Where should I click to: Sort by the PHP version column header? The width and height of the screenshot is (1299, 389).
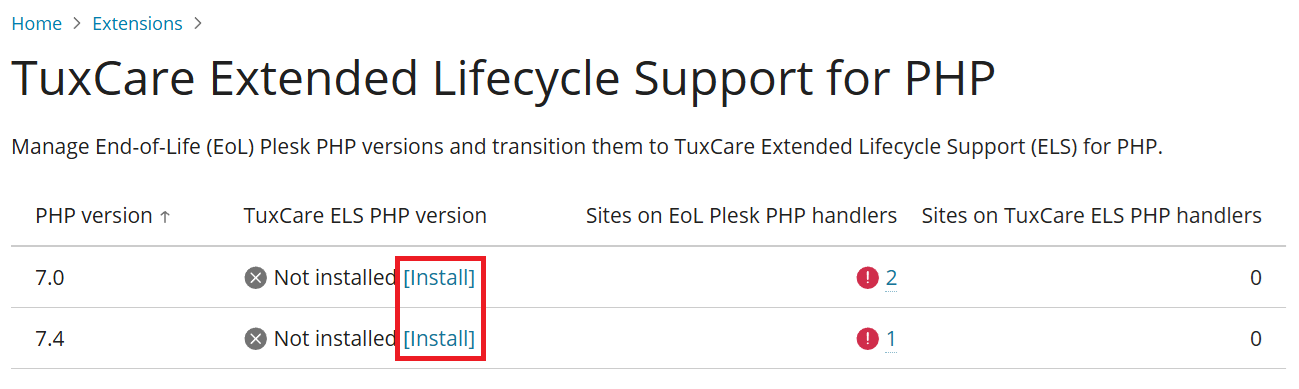[94, 215]
